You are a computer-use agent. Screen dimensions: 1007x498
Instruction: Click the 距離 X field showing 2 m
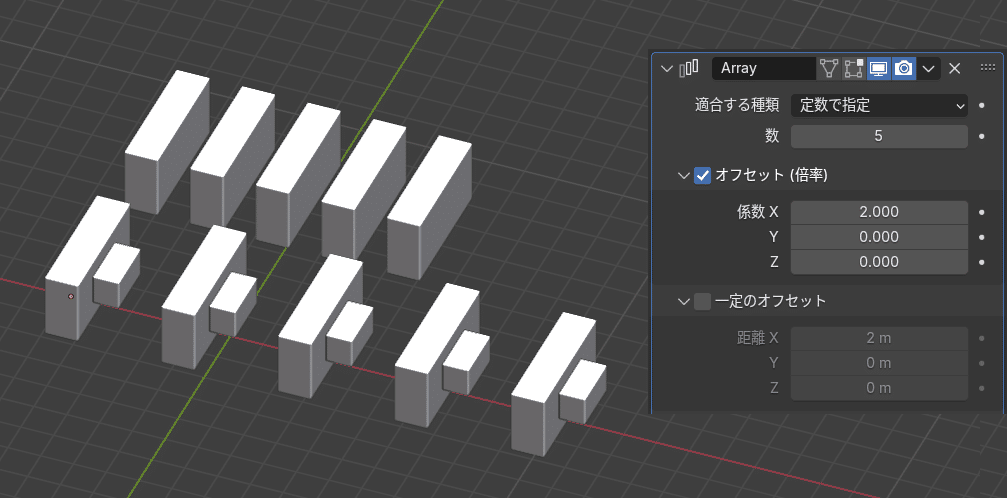[x=879, y=338]
